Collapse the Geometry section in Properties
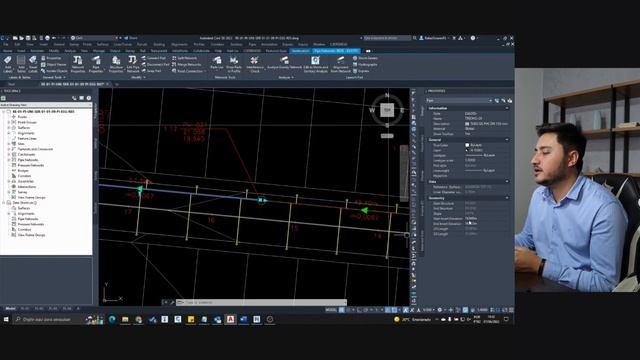The height and width of the screenshot is (360, 640). tap(507, 198)
